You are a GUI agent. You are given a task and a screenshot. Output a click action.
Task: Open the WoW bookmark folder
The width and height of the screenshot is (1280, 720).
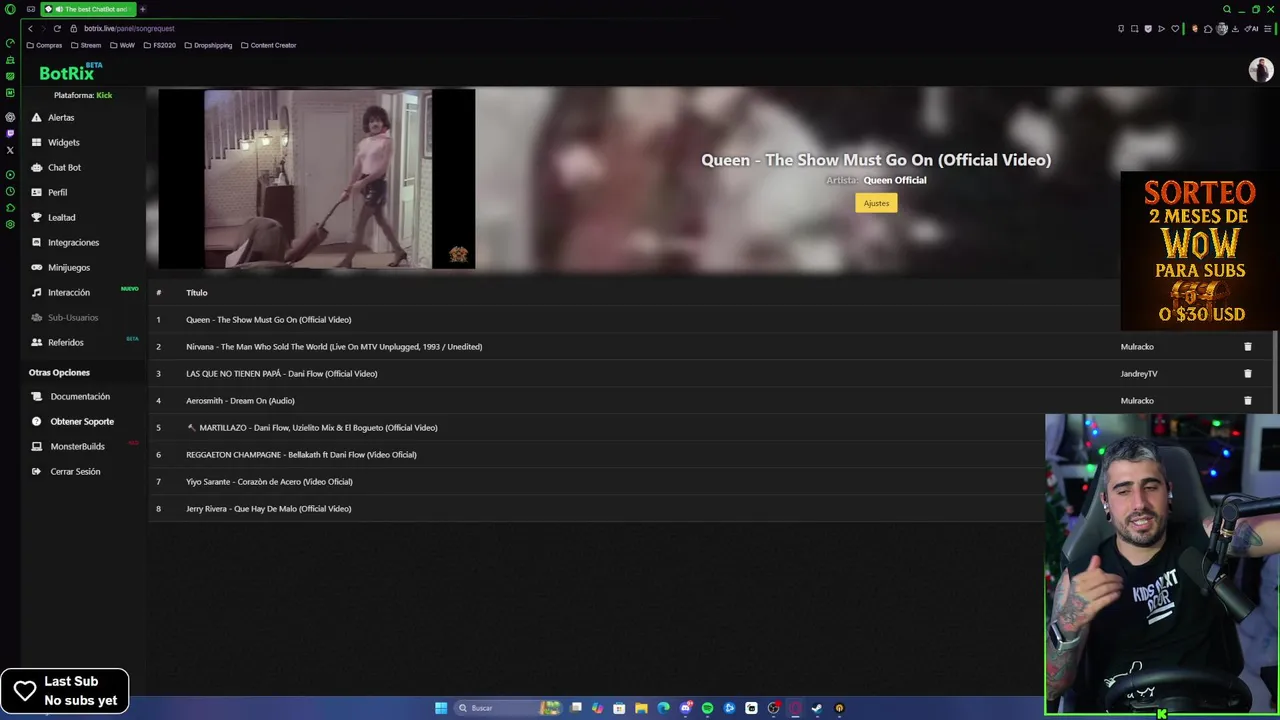tap(122, 45)
